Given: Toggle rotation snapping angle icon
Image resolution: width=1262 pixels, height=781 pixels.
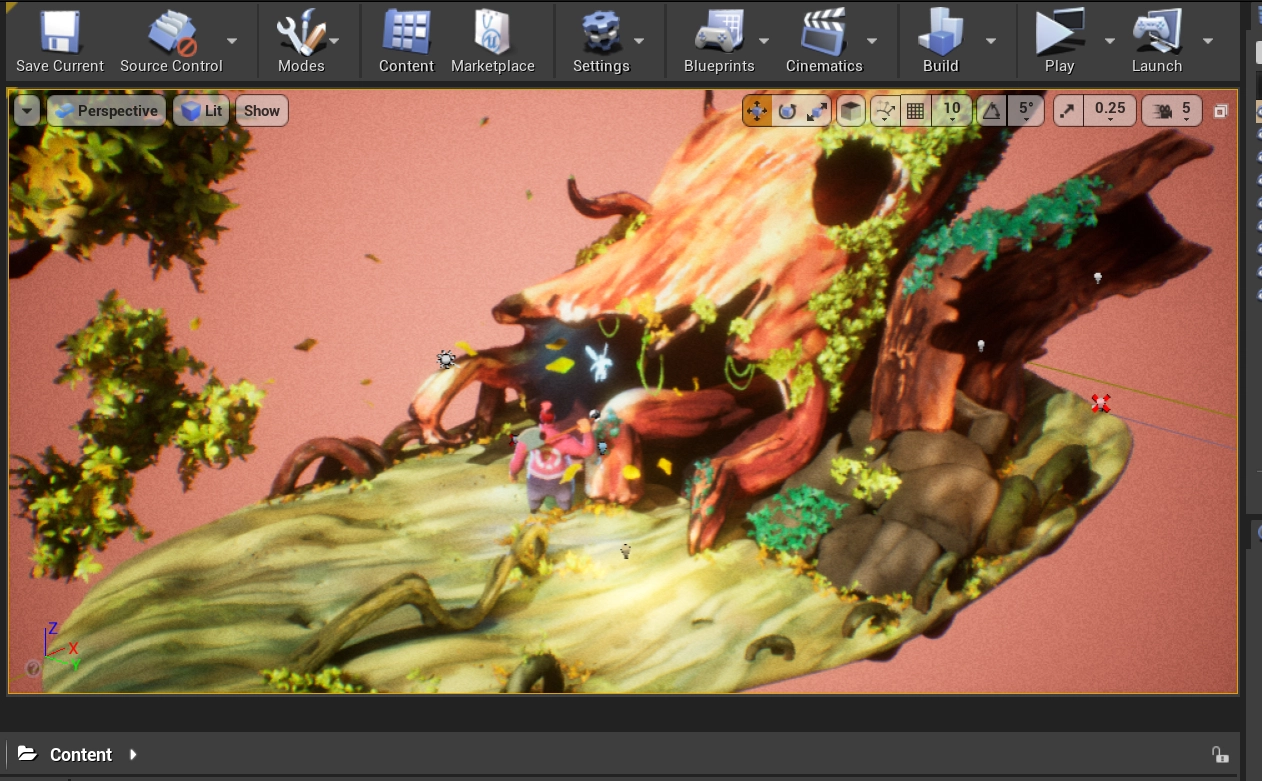Looking at the screenshot, I should (991, 111).
